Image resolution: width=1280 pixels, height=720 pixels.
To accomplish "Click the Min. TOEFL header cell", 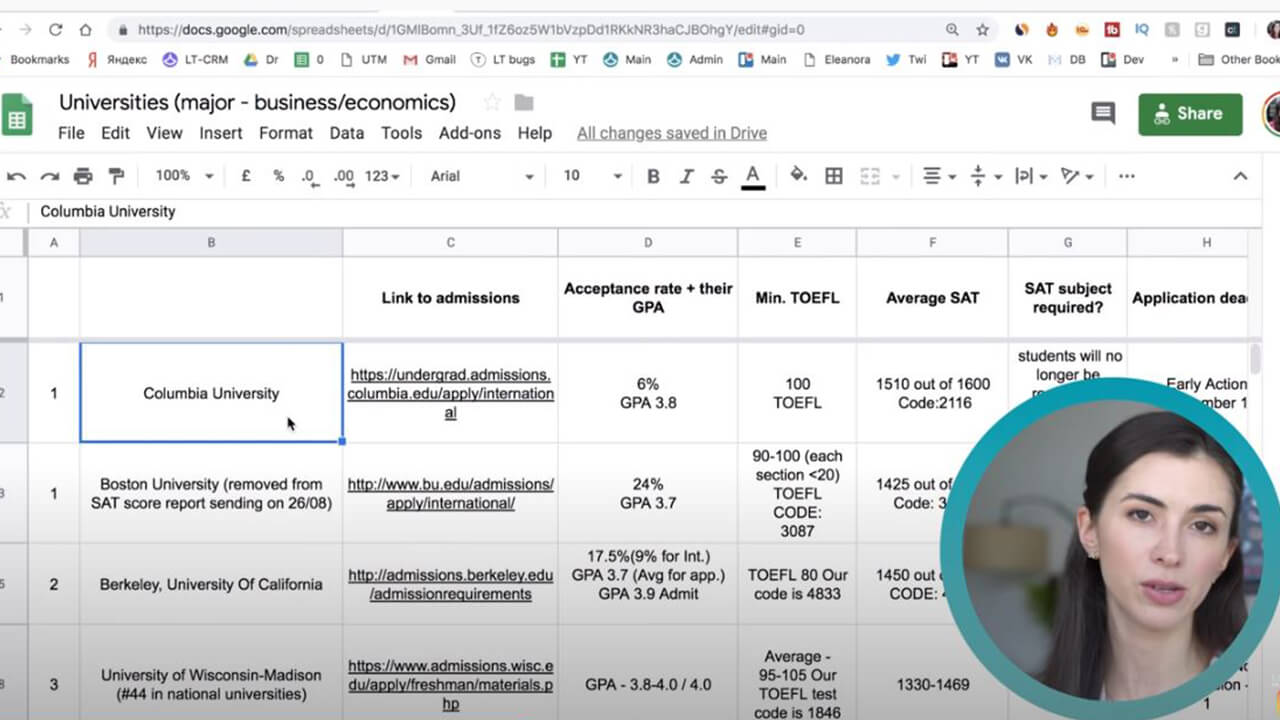I will point(797,298).
